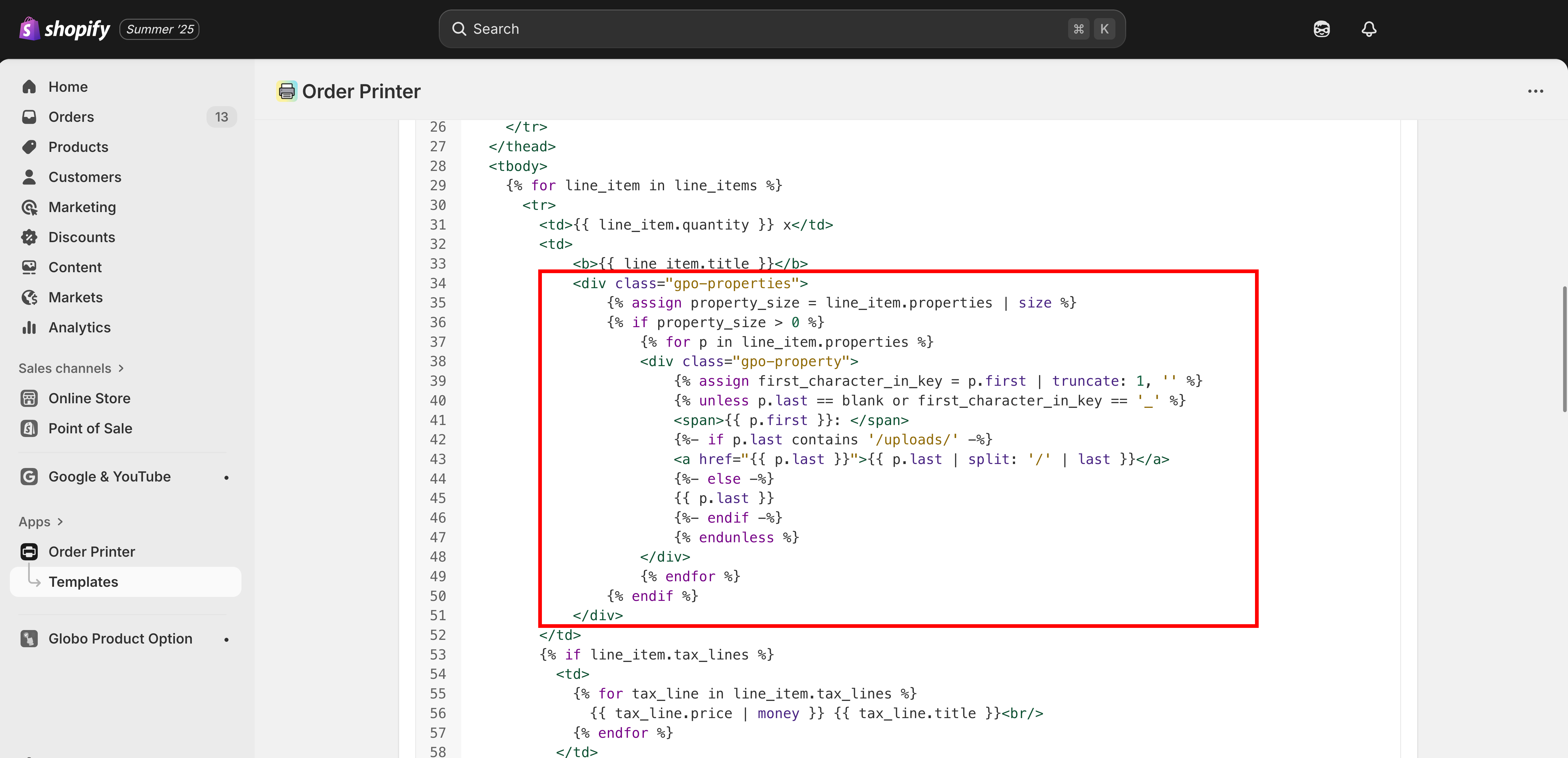Click the 'endunless' keyword on line 47

736,537
